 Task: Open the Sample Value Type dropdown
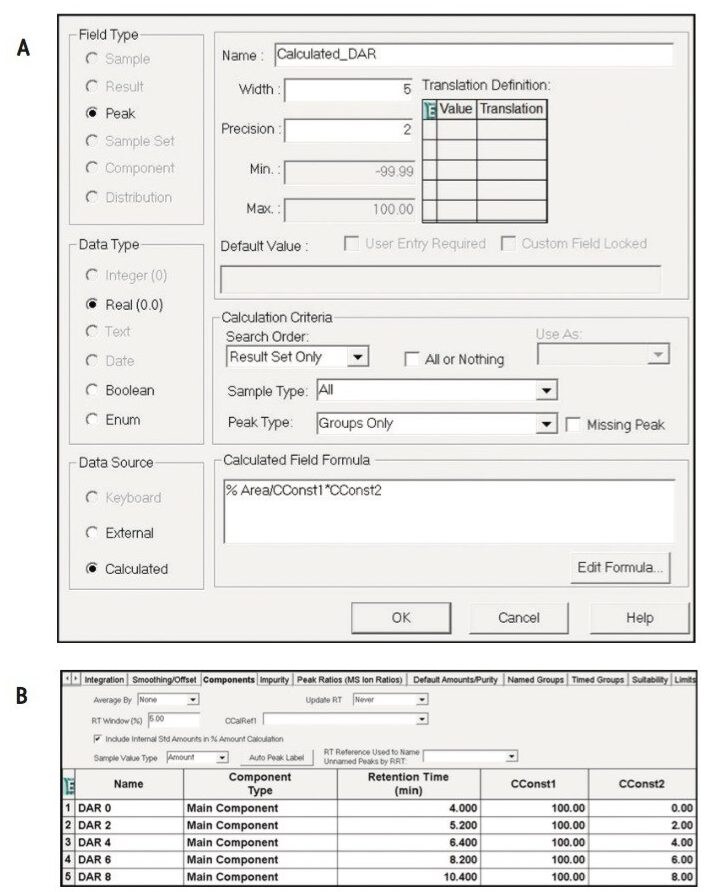point(222,757)
